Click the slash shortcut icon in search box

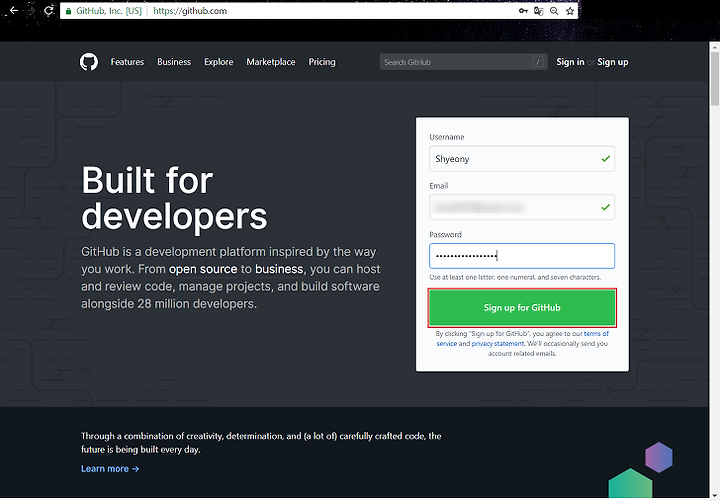coord(537,62)
